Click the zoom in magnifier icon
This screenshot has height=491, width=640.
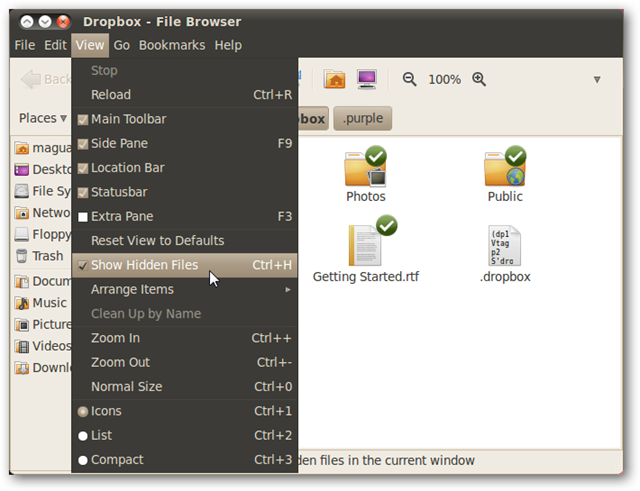479,79
